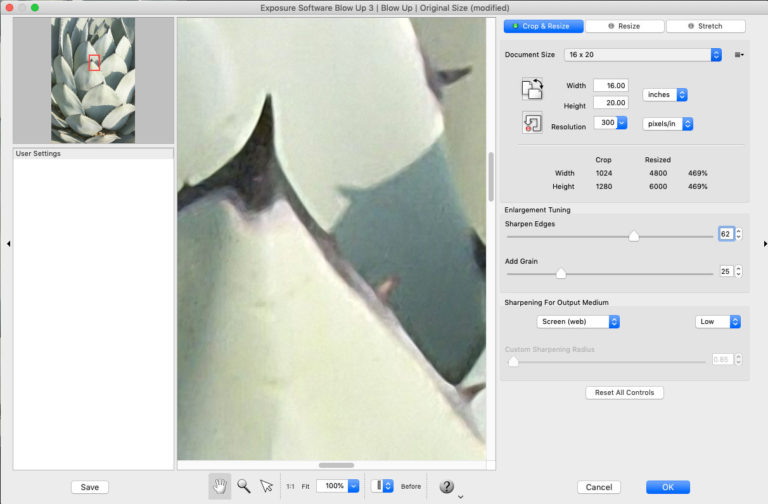Click the Width 16.00 input field

[611, 85]
